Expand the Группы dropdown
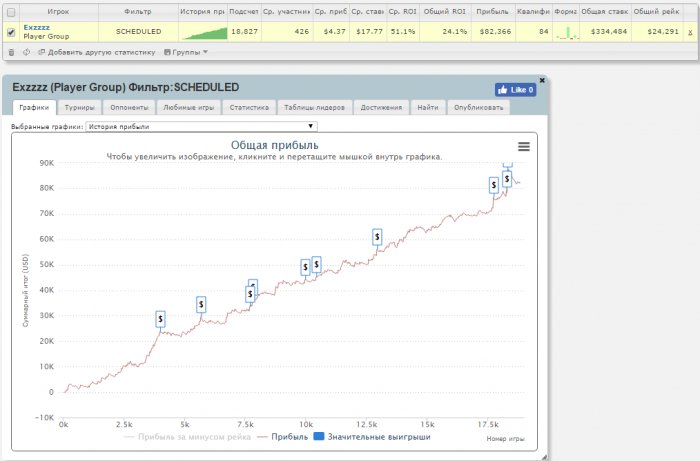This screenshot has width=700, height=461. 186,52
